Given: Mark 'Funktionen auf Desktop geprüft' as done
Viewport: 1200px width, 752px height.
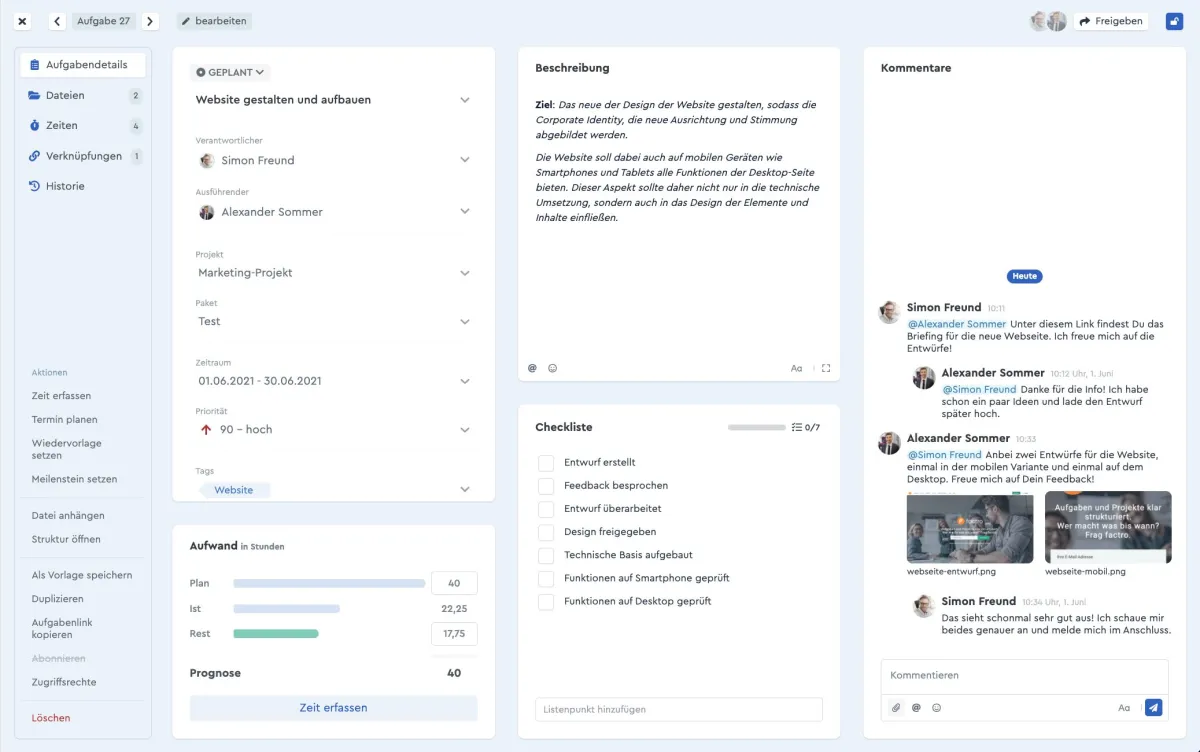Looking at the screenshot, I should 546,602.
